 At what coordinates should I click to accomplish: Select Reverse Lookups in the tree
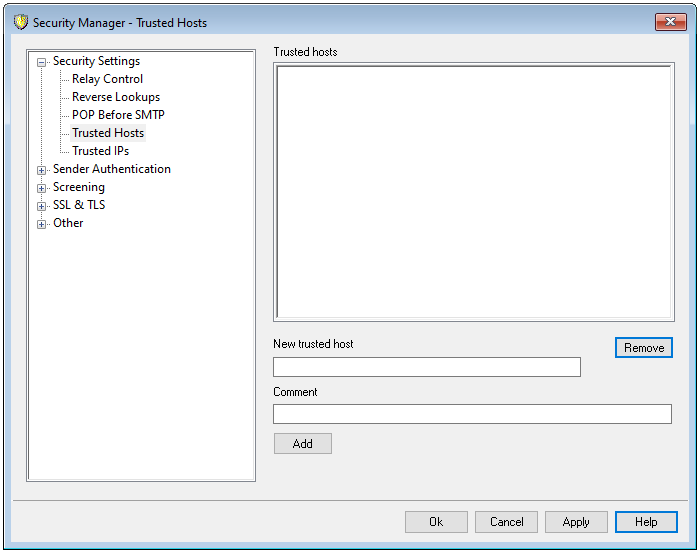[x=115, y=97]
